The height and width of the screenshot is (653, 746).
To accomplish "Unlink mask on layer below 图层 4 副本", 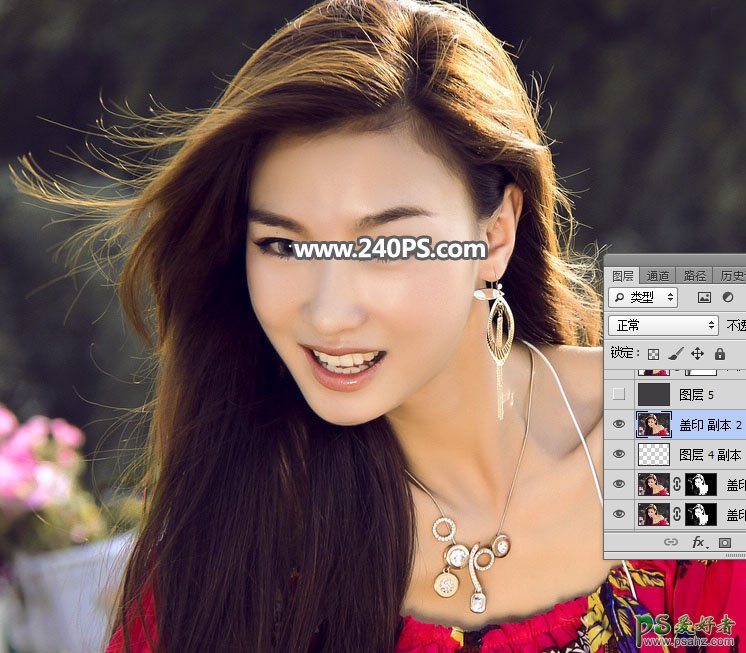I will 677,484.
